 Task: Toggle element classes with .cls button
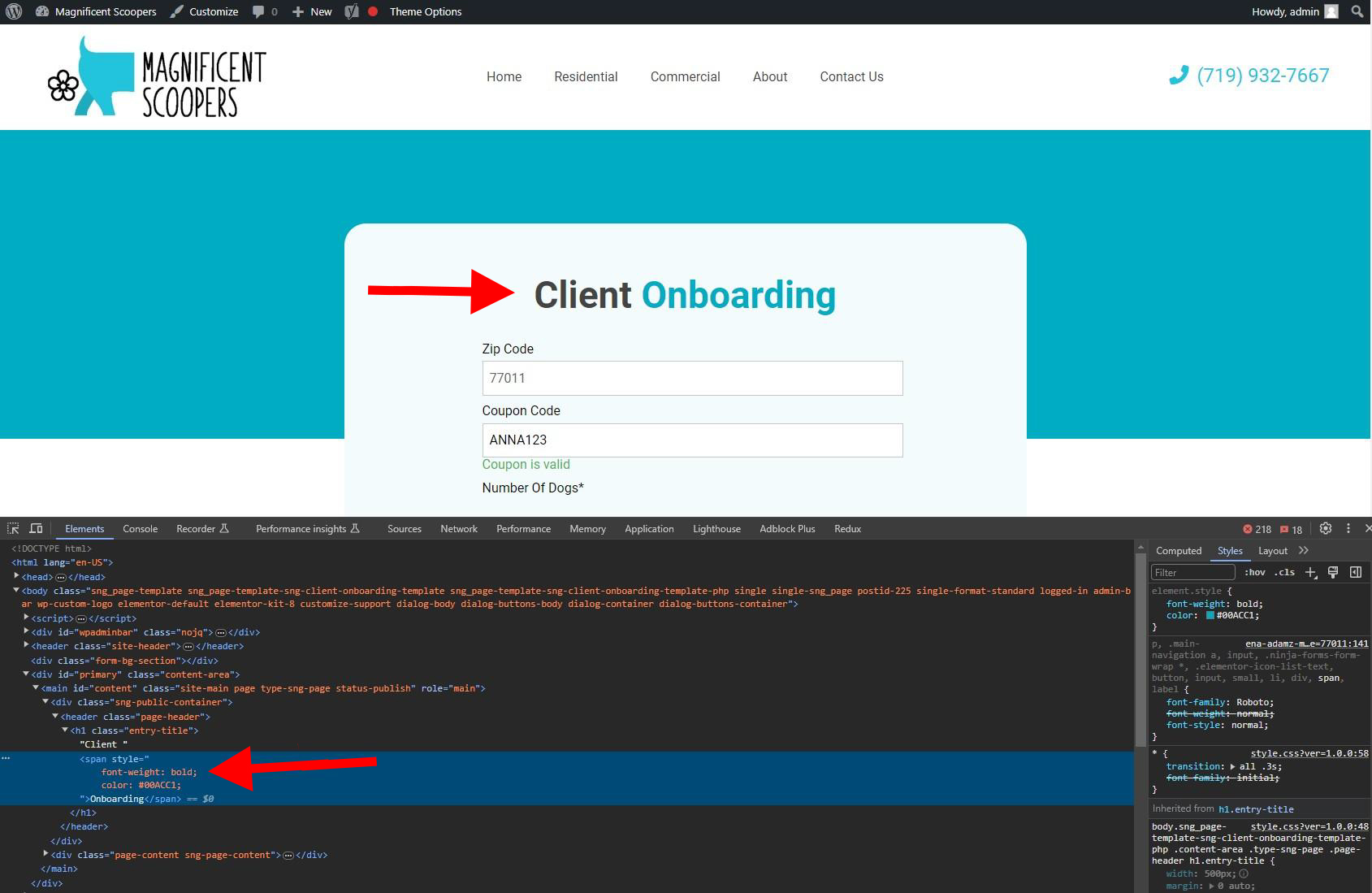tap(1284, 572)
